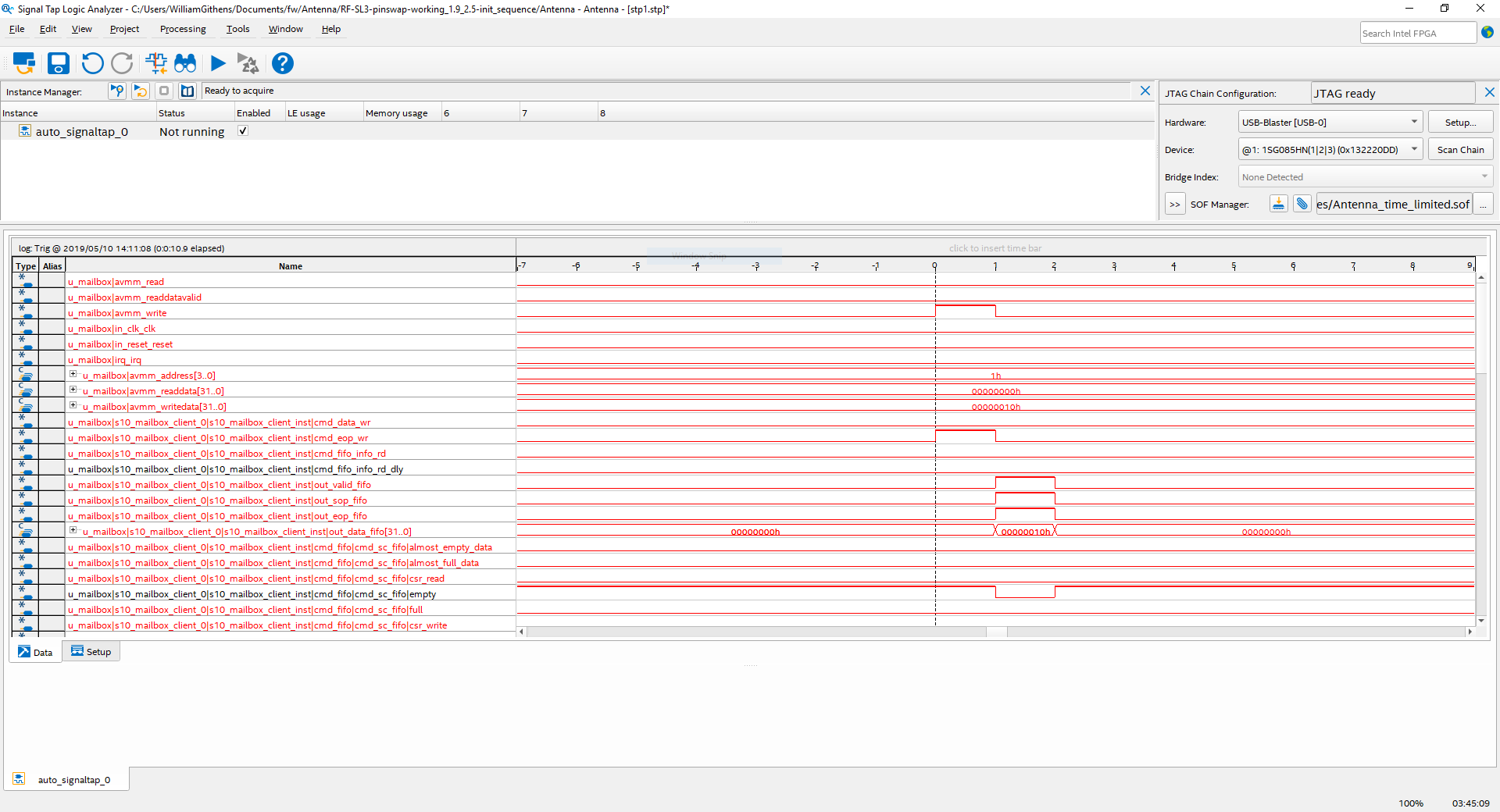Screen dimensions: 1500x812
Task: Open the Tools menu
Action: pos(237,29)
